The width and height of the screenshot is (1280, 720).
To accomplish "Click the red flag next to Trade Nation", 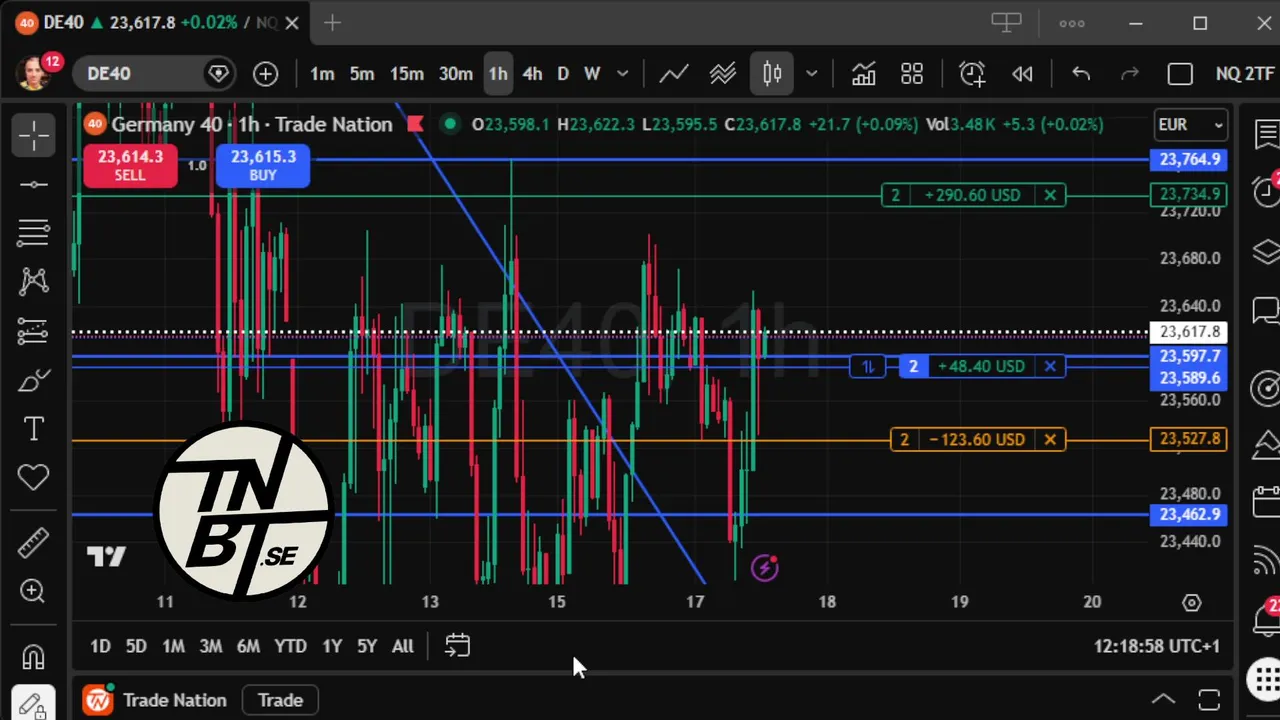I will (415, 124).
